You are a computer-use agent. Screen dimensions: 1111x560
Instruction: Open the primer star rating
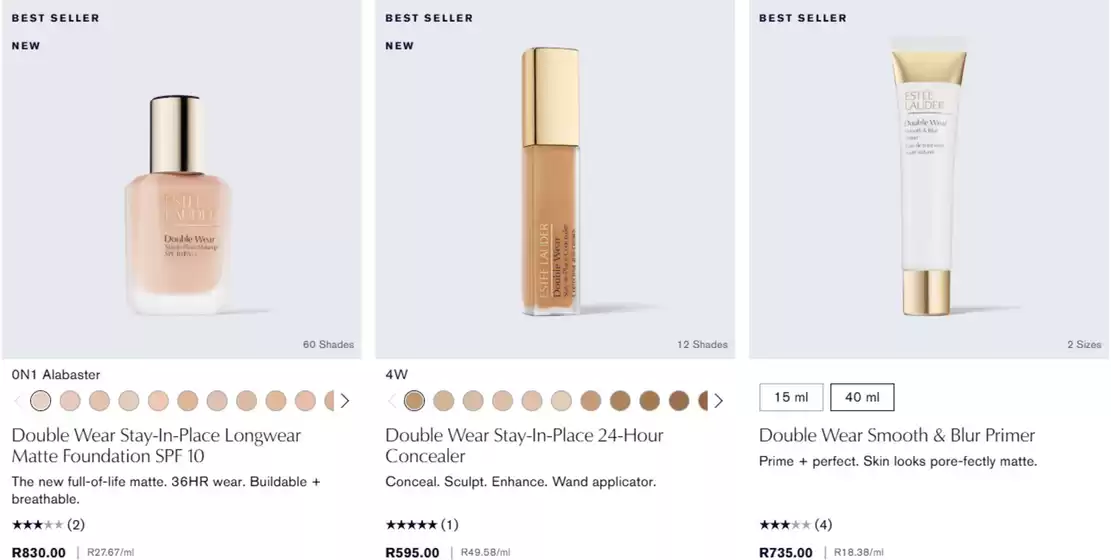pos(785,525)
